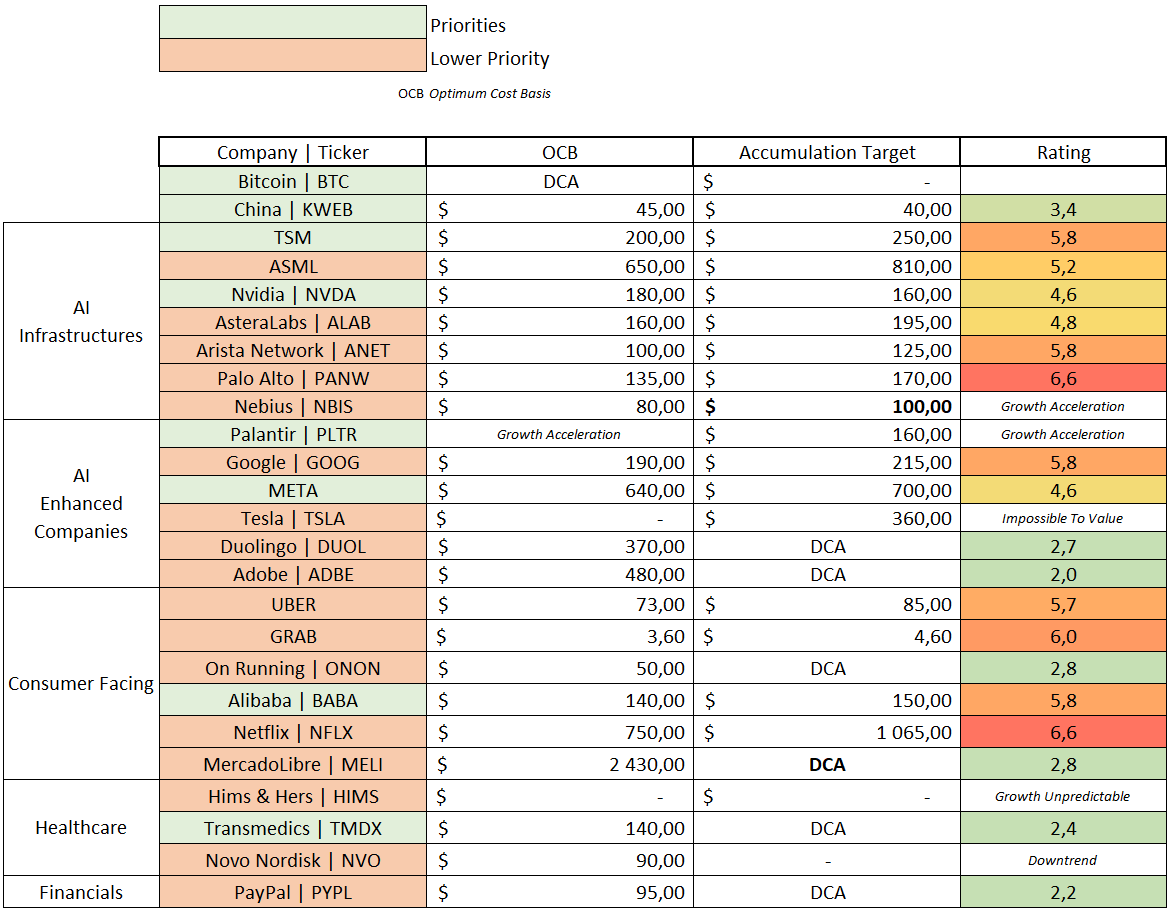Select the 'Hims & Hers | HIMS' cell
Image resolution: width=1171 pixels, height=912 pixels.
[x=293, y=796]
